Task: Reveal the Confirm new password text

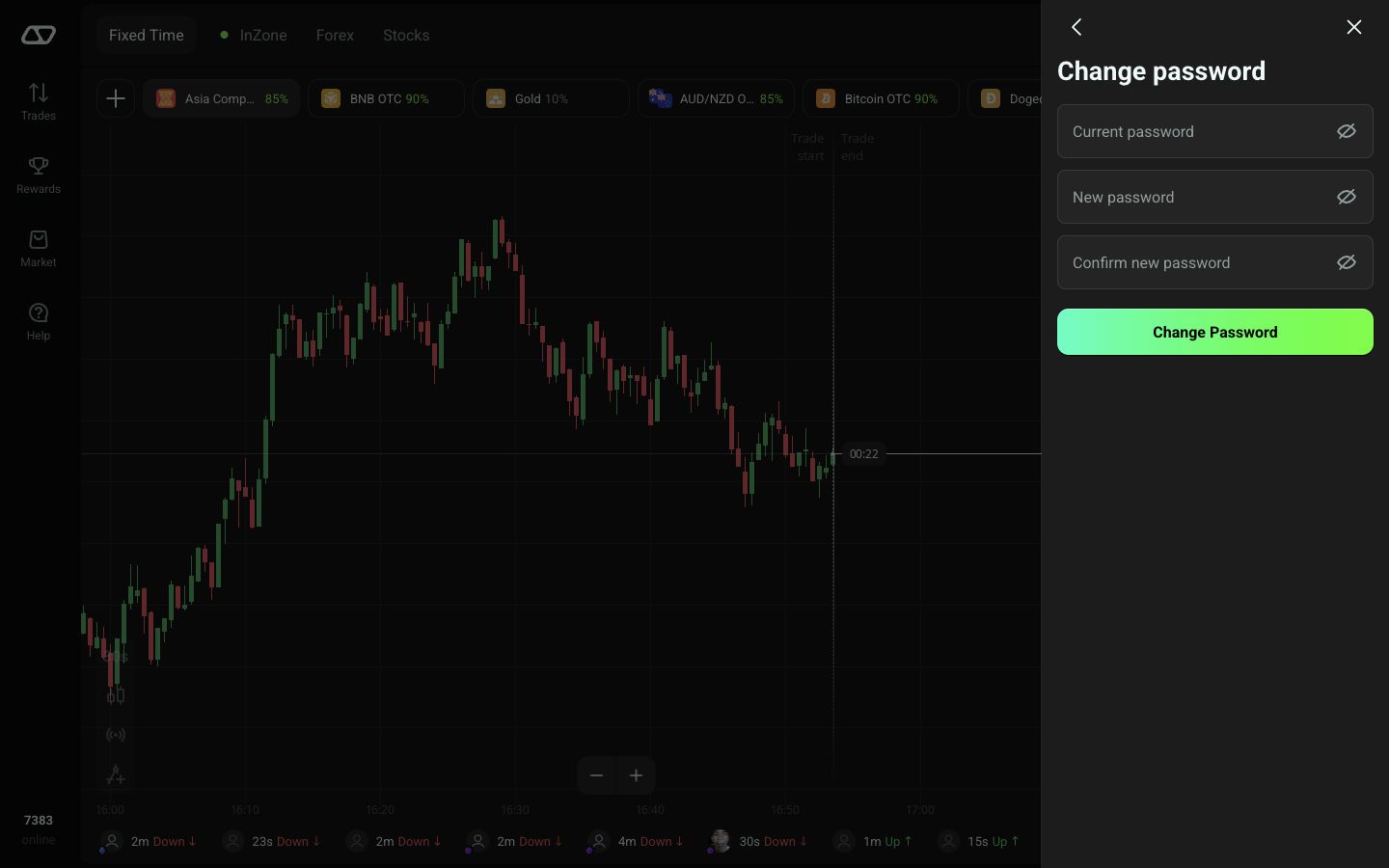Action: click(1347, 262)
